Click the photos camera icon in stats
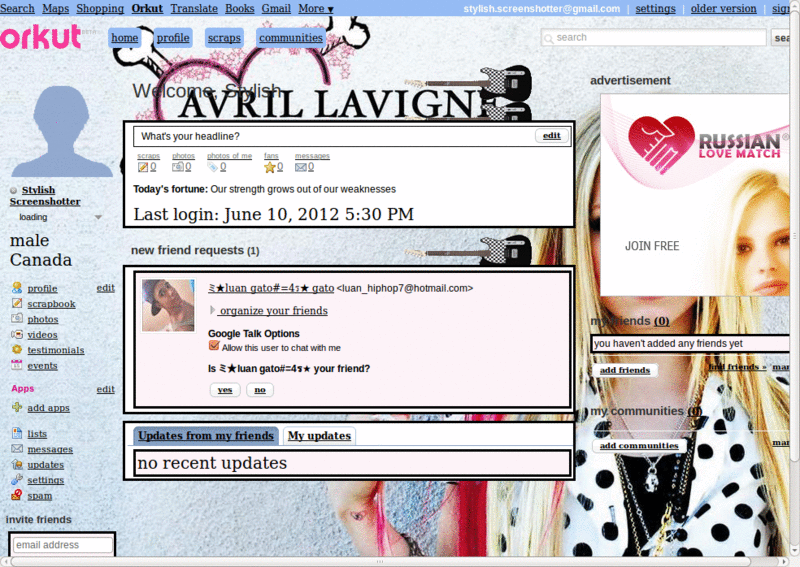This screenshot has width=800, height=567. tap(178, 166)
